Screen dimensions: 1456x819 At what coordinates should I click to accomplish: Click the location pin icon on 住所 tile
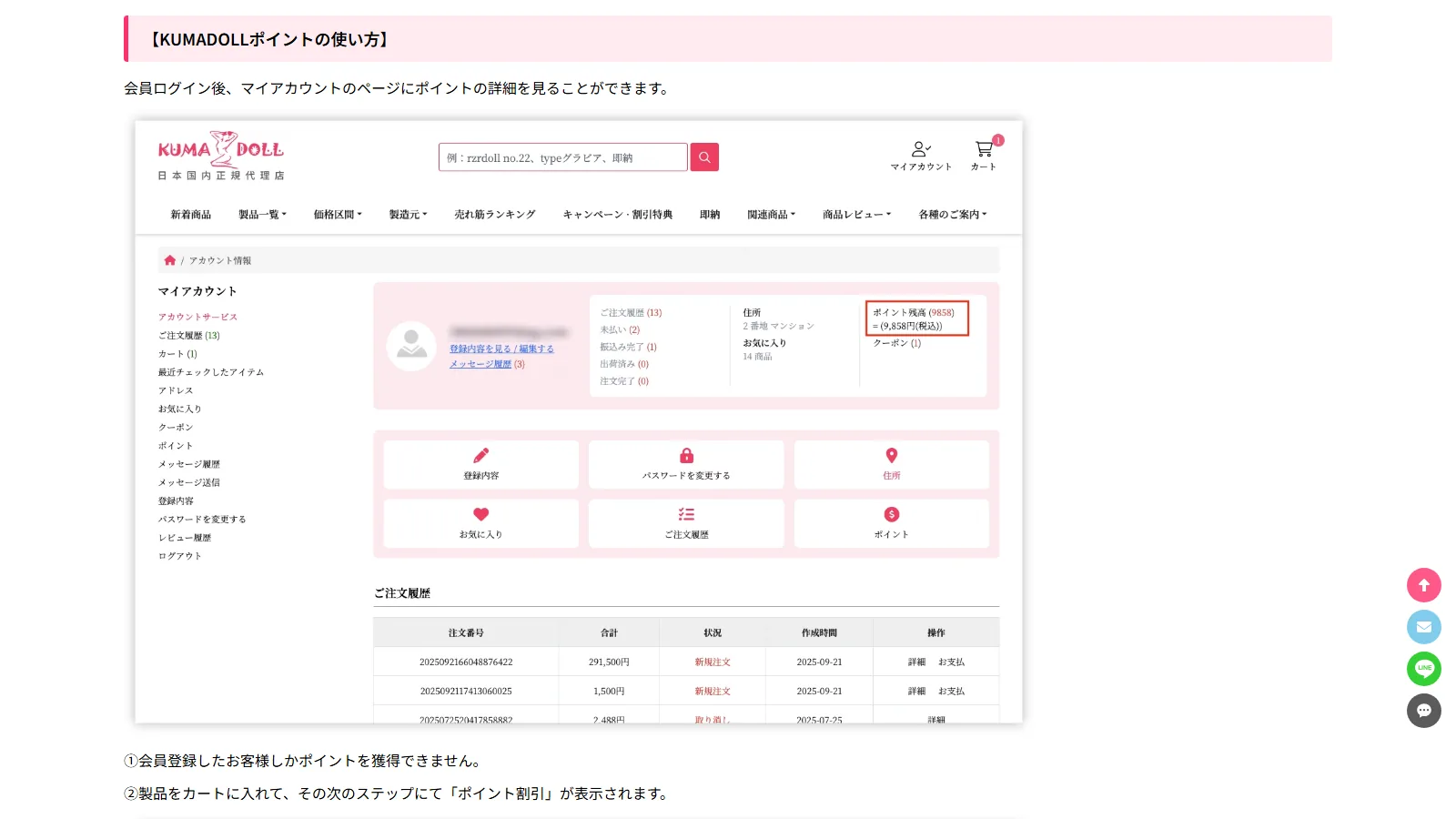[x=892, y=455]
